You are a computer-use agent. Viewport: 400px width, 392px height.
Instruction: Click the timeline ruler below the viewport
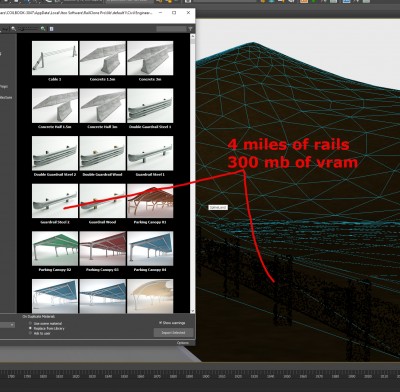(200, 376)
